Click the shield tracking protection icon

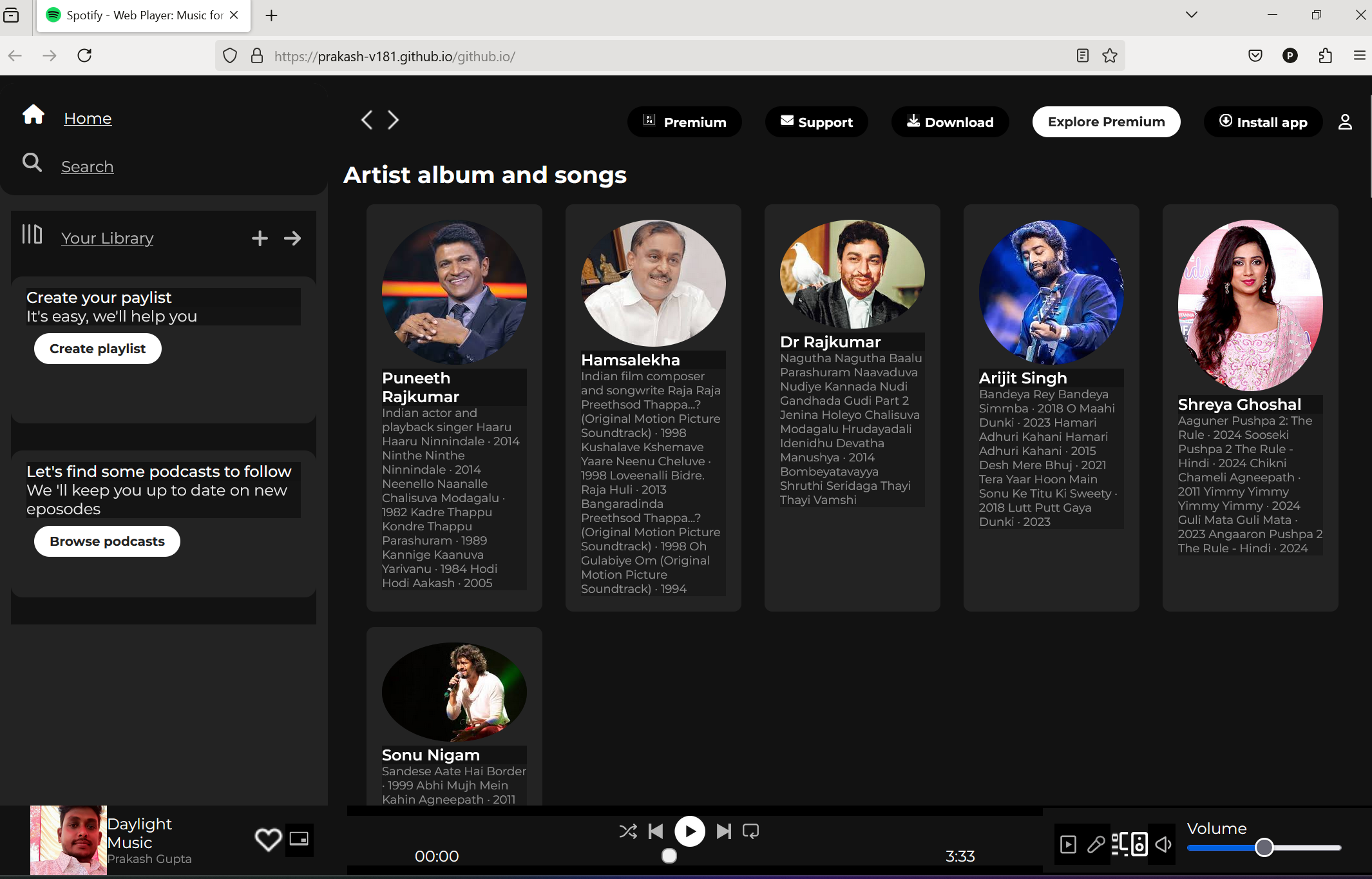point(230,55)
